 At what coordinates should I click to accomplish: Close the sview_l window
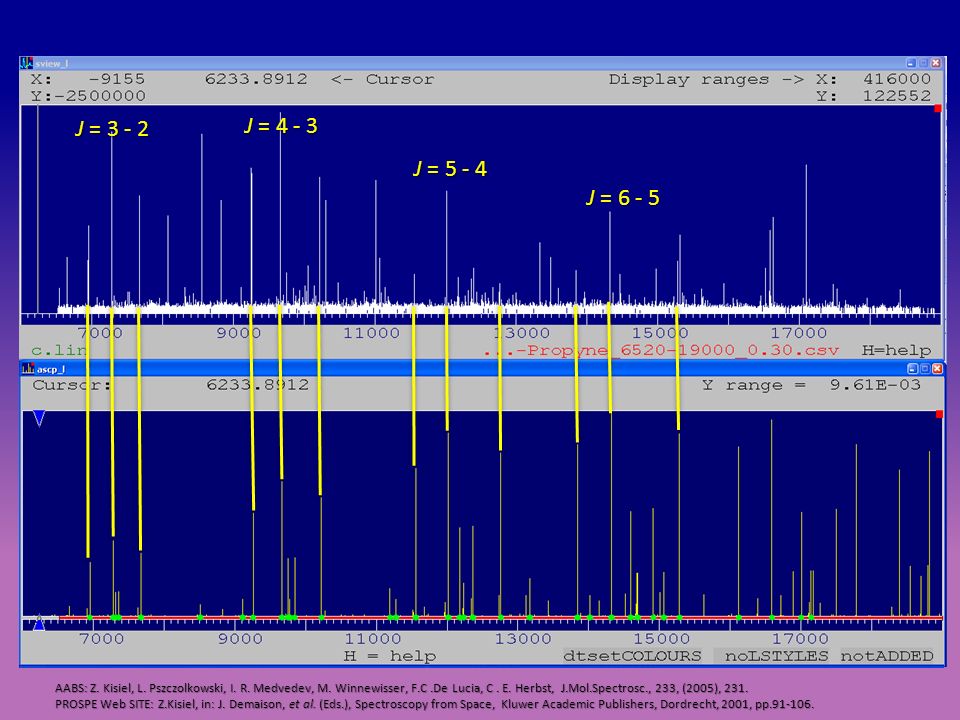(936, 63)
